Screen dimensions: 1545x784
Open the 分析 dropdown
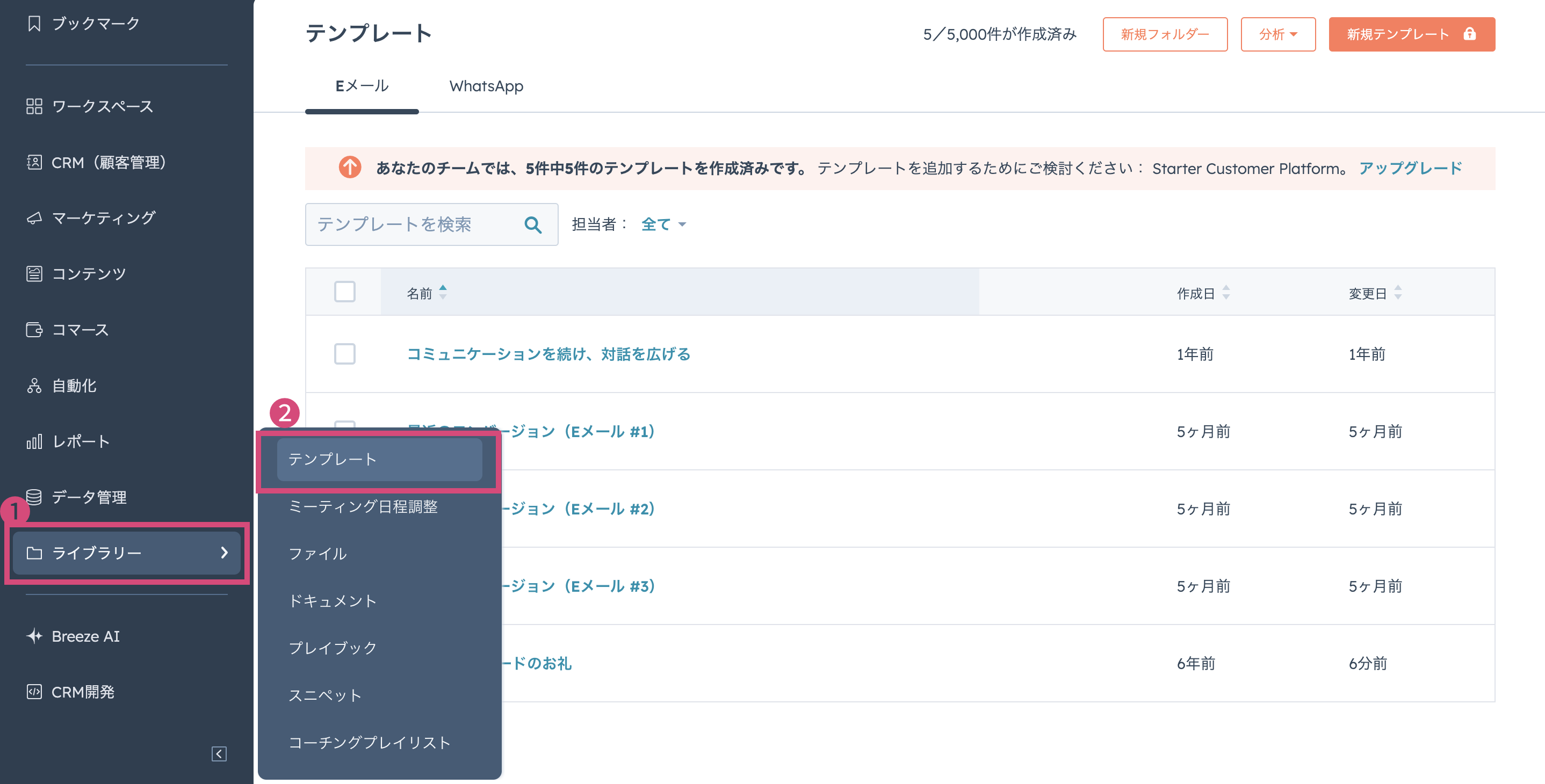(x=1278, y=34)
